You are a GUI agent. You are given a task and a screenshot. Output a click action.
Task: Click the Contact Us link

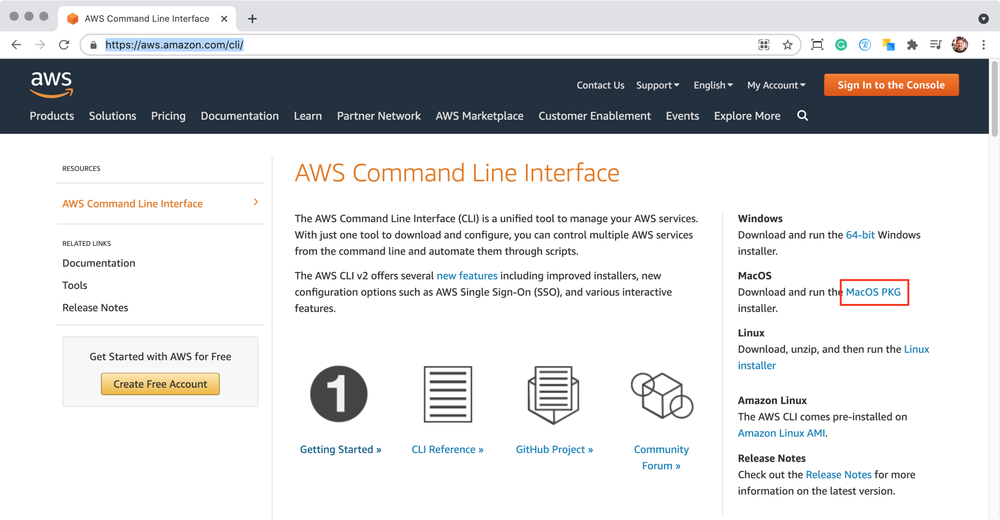point(600,85)
